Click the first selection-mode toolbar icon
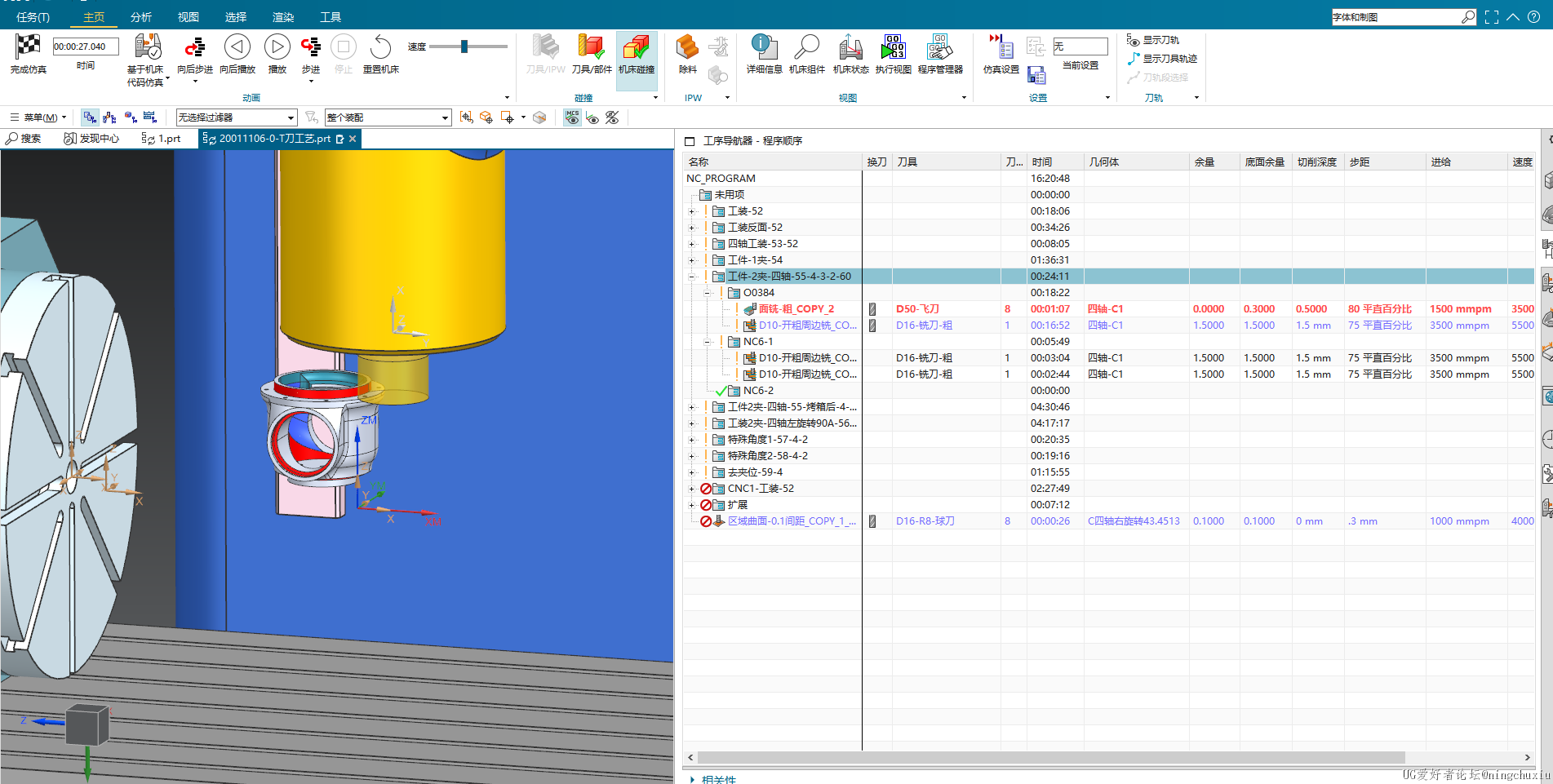Viewport: 1553px width, 784px height. tap(90, 117)
